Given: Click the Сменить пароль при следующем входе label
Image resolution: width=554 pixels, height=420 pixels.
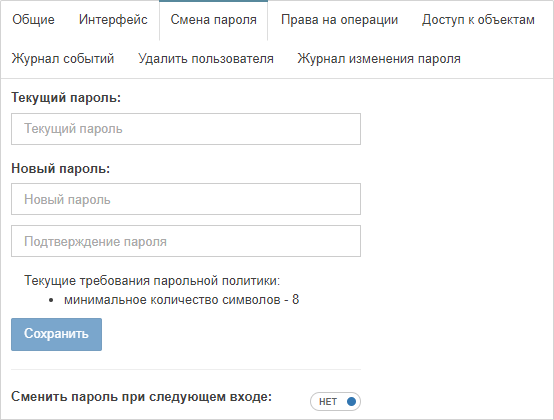Looking at the screenshot, I should [141, 397].
